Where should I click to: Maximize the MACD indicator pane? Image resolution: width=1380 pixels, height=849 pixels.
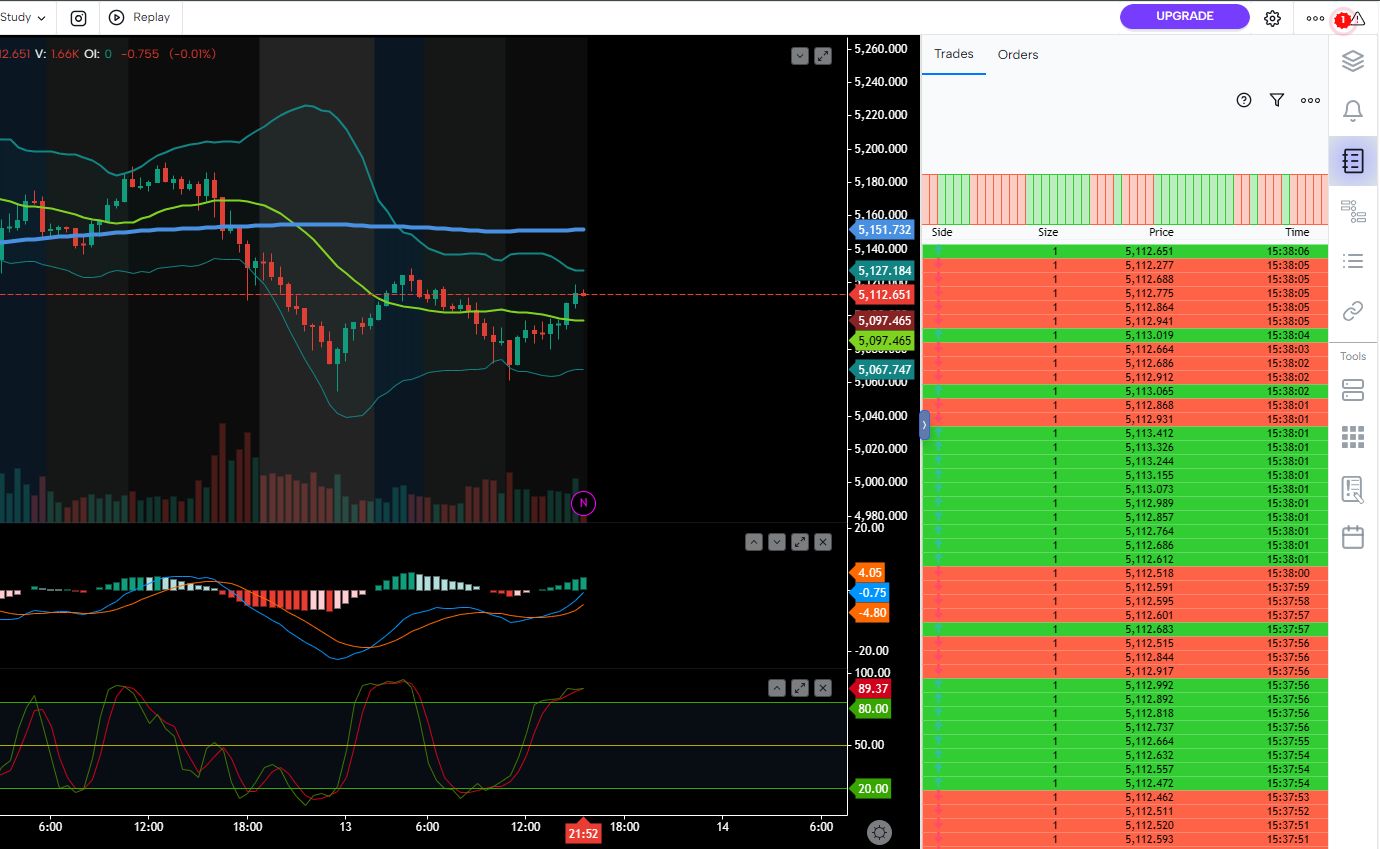(800, 542)
